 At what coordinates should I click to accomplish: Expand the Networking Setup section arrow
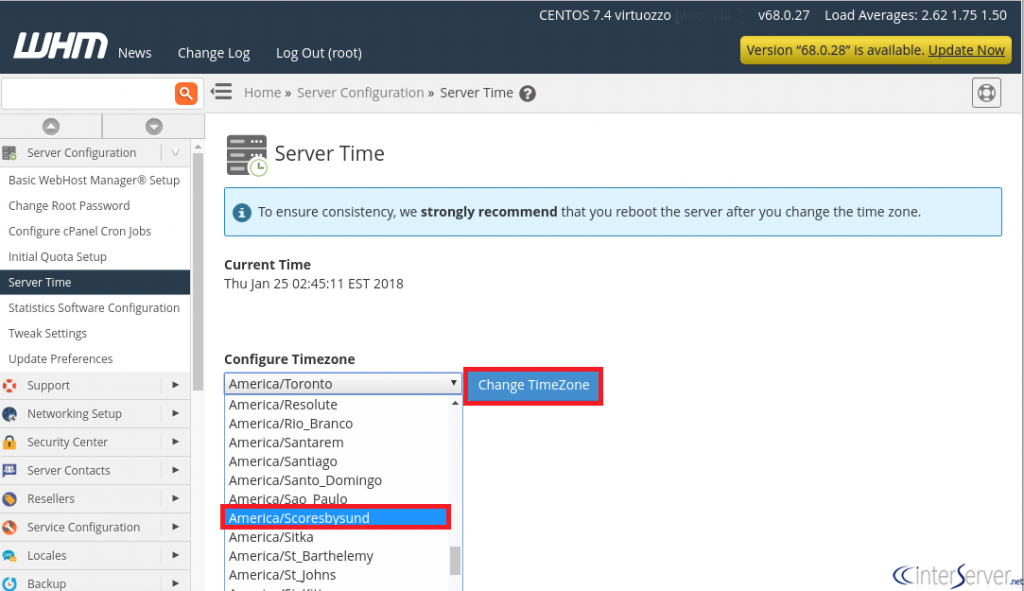pyautogui.click(x=175, y=413)
